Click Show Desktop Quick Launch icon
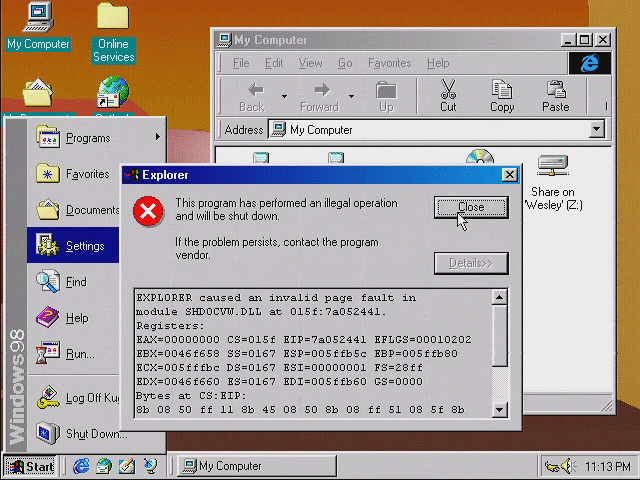 [x=127, y=466]
